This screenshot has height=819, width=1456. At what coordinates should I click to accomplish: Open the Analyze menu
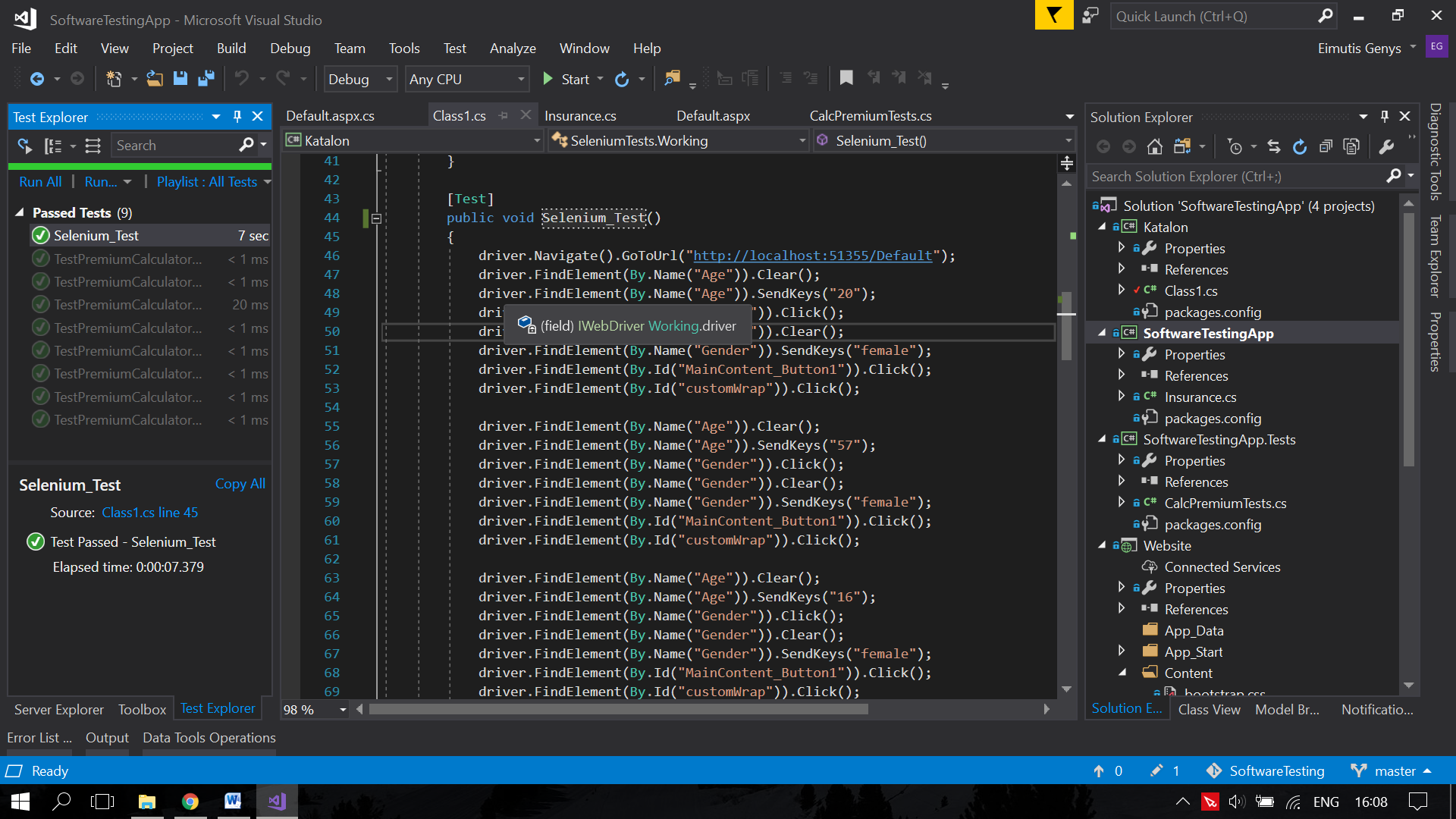pyautogui.click(x=513, y=49)
